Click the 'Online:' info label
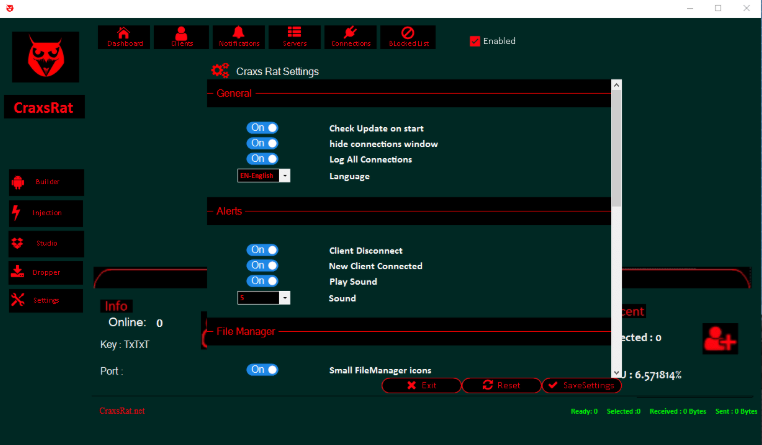 (x=127, y=323)
